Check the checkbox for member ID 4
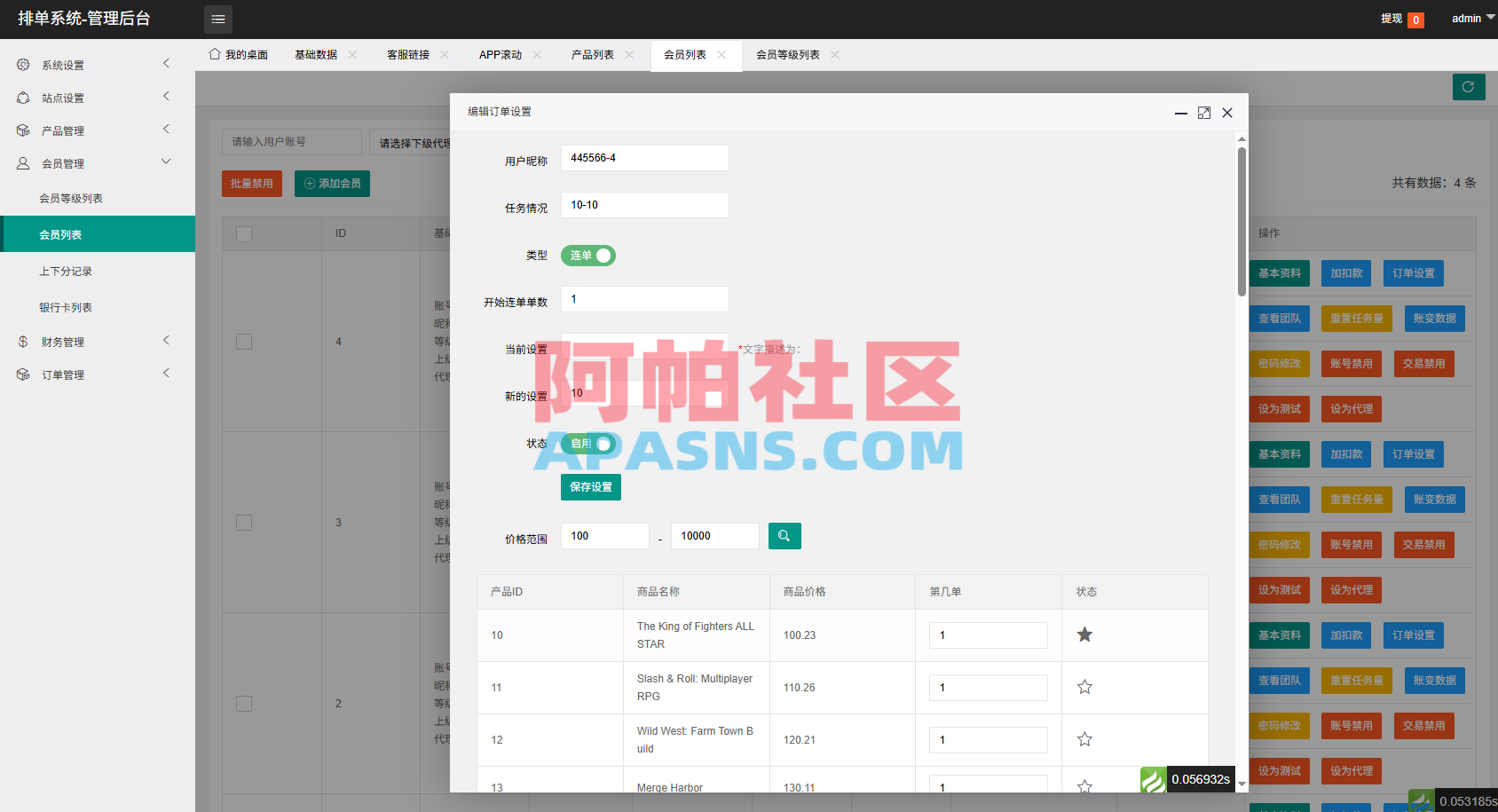 (x=244, y=342)
